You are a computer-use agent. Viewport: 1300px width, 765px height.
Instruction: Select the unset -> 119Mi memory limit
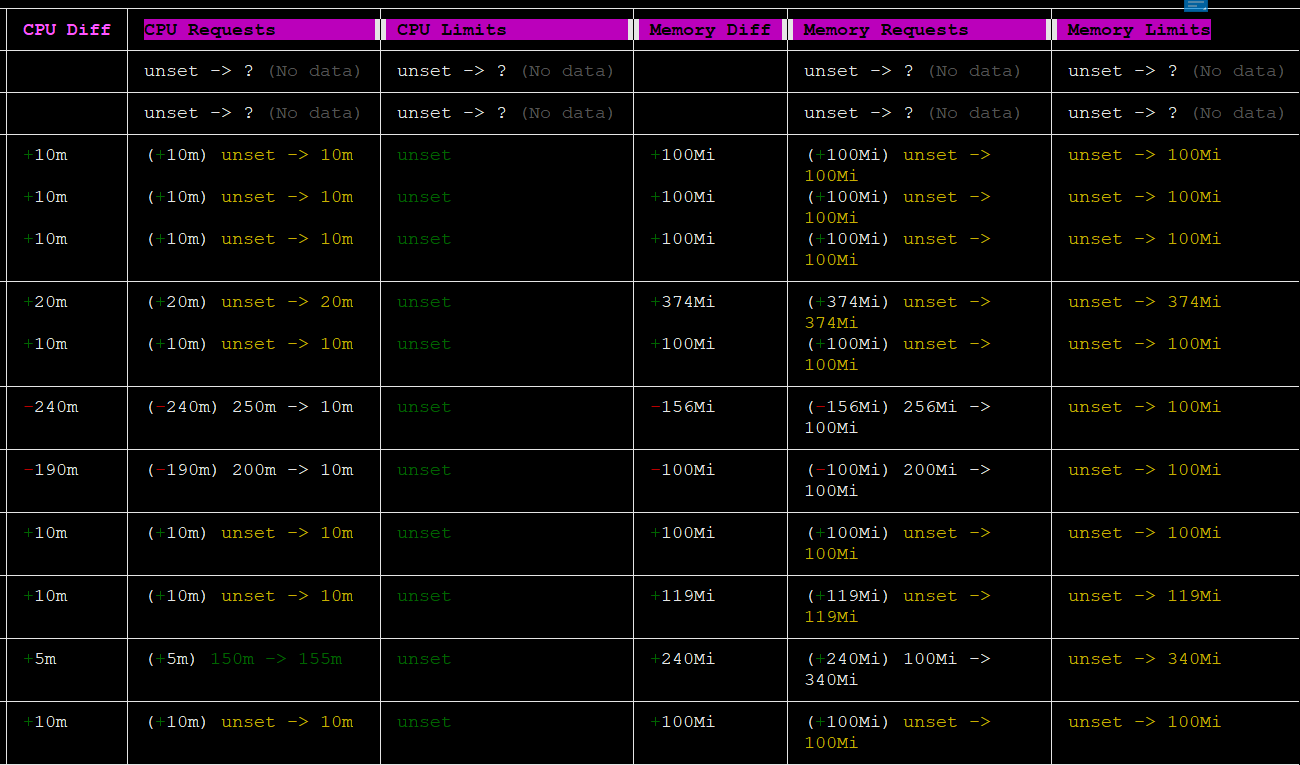click(x=1144, y=596)
